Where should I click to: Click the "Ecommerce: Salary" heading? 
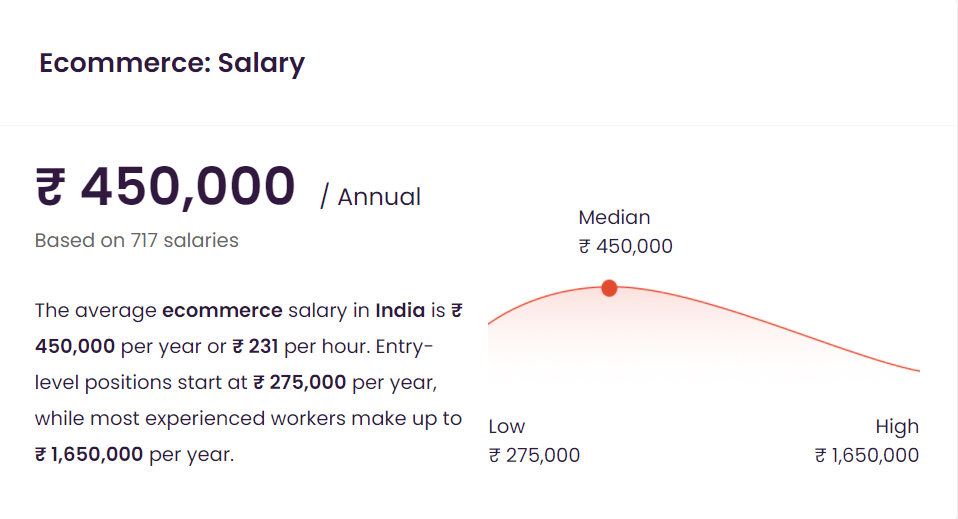click(172, 63)
